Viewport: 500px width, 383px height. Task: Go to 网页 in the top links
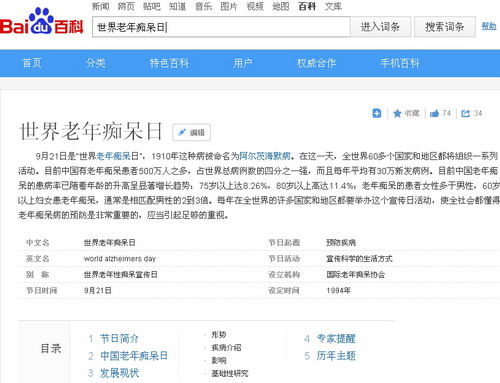point(126,6)
